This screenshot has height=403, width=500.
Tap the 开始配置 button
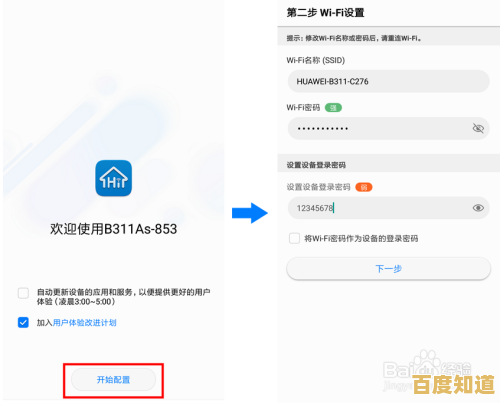point(113,379)
